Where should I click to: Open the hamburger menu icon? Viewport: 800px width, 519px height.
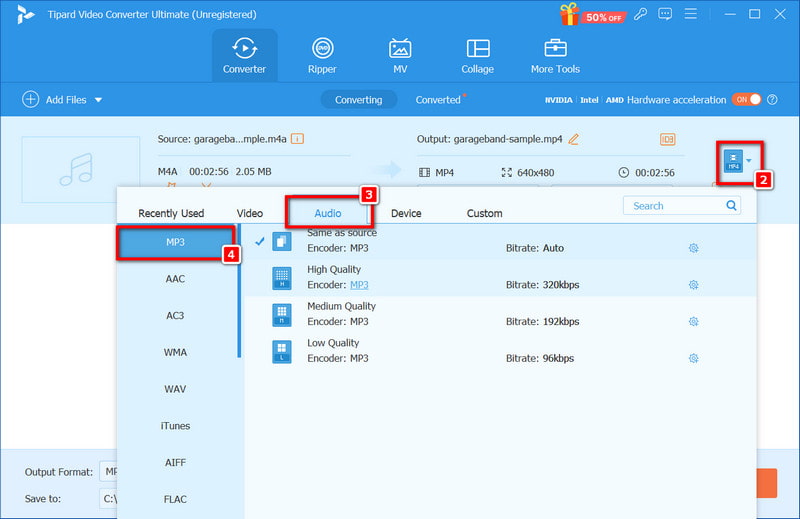tap(690, 14)
